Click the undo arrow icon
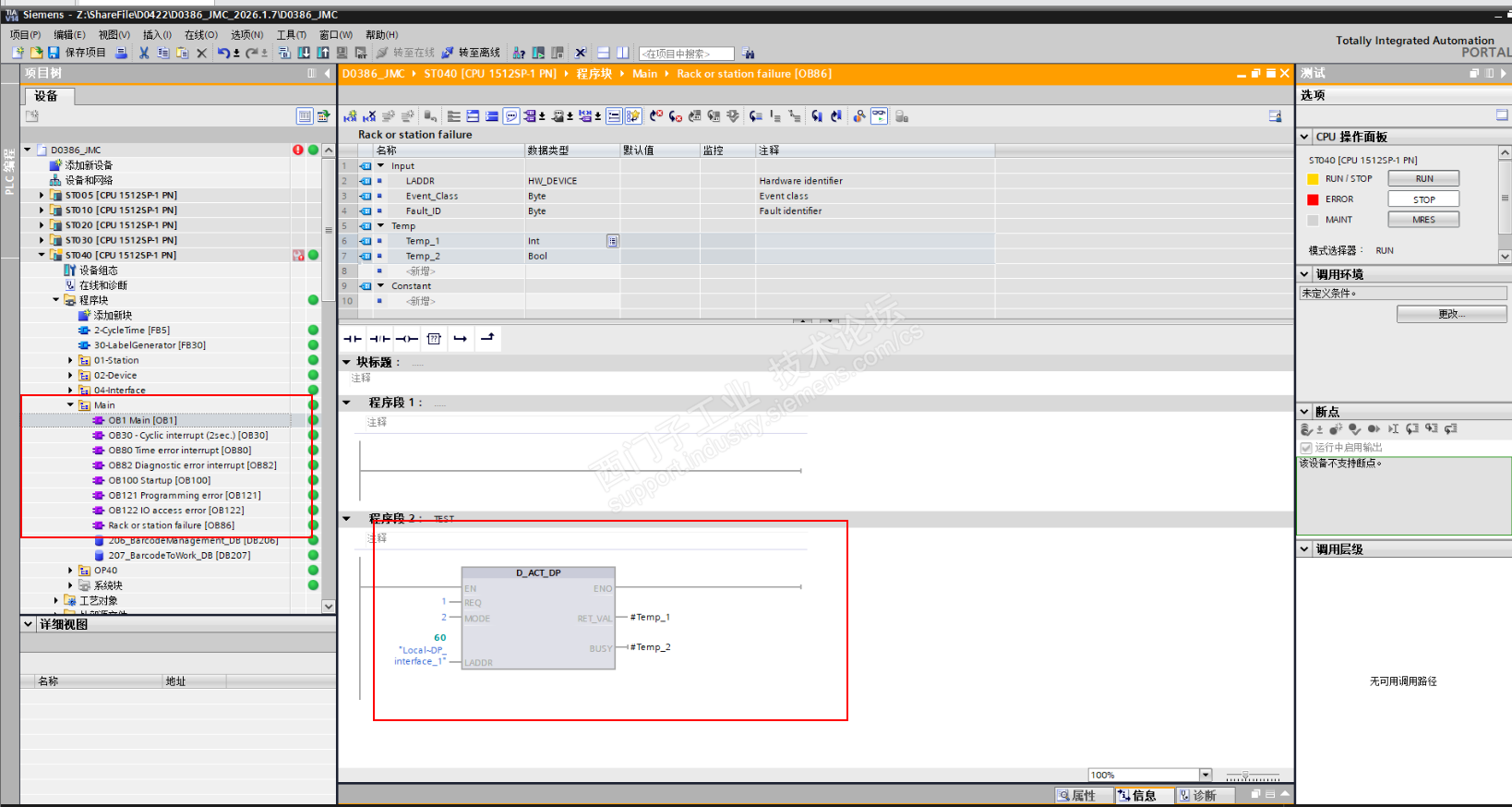This screenshot has height=807, width=1512. point(223,53)
